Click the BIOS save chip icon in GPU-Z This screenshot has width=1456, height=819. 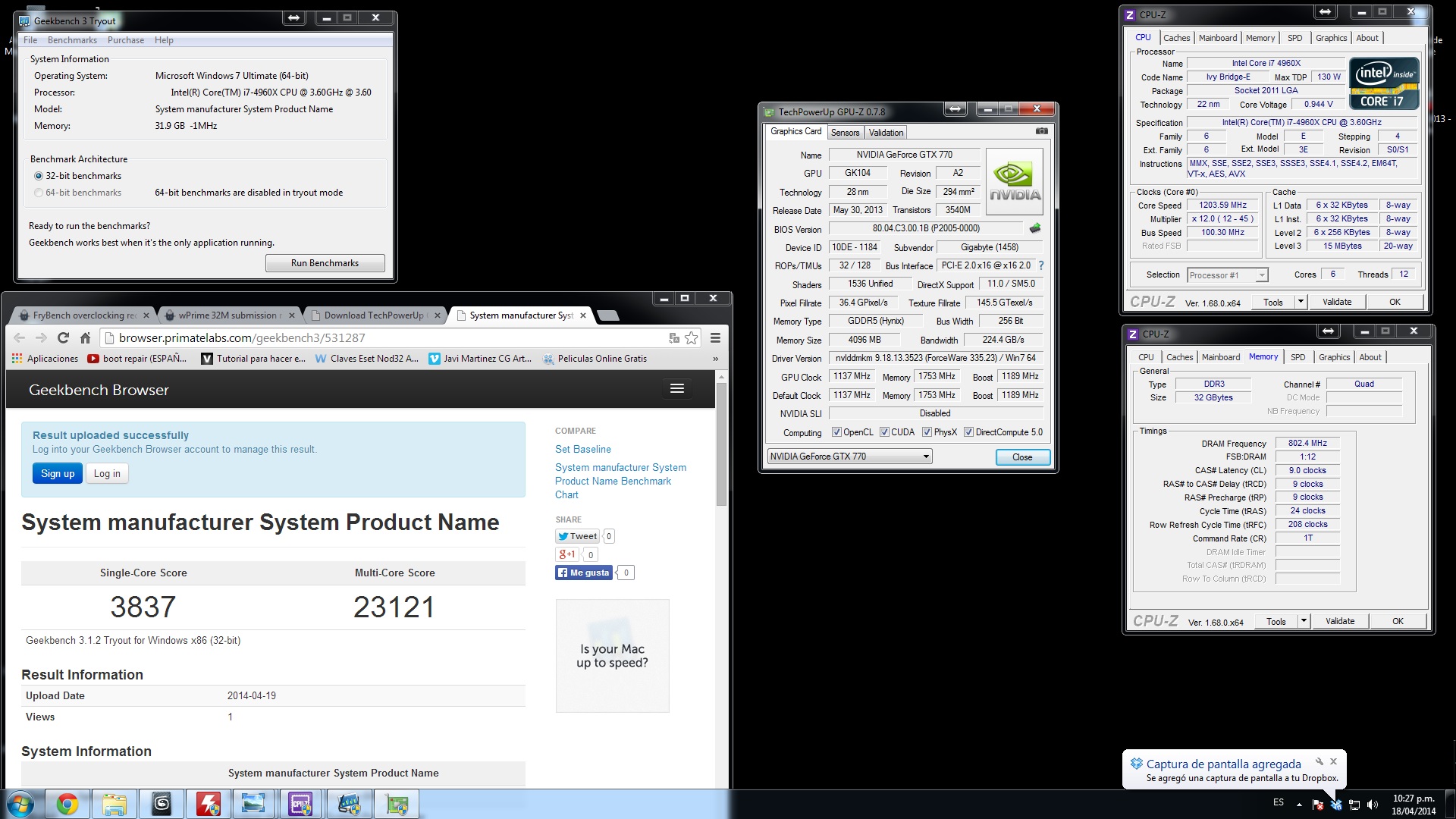coord(1035,228)
